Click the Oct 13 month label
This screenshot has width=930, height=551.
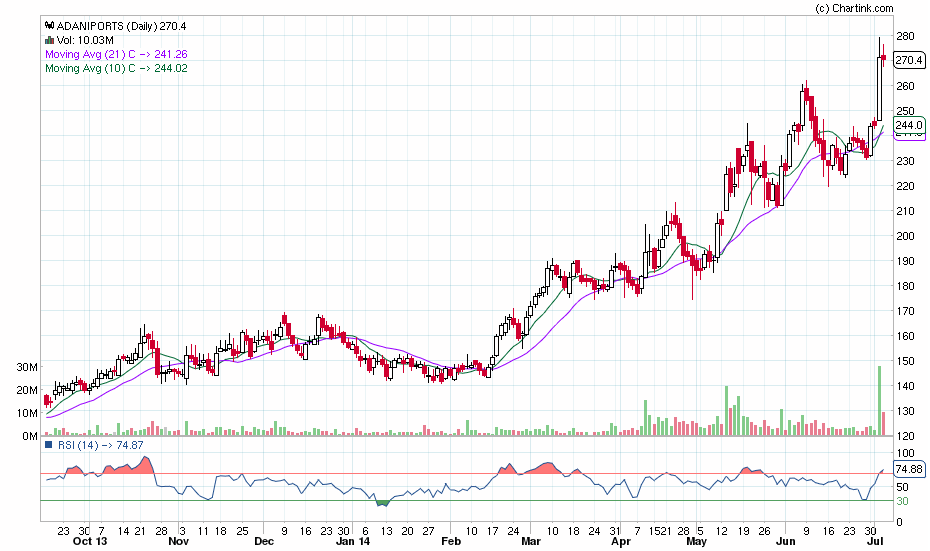90,541
